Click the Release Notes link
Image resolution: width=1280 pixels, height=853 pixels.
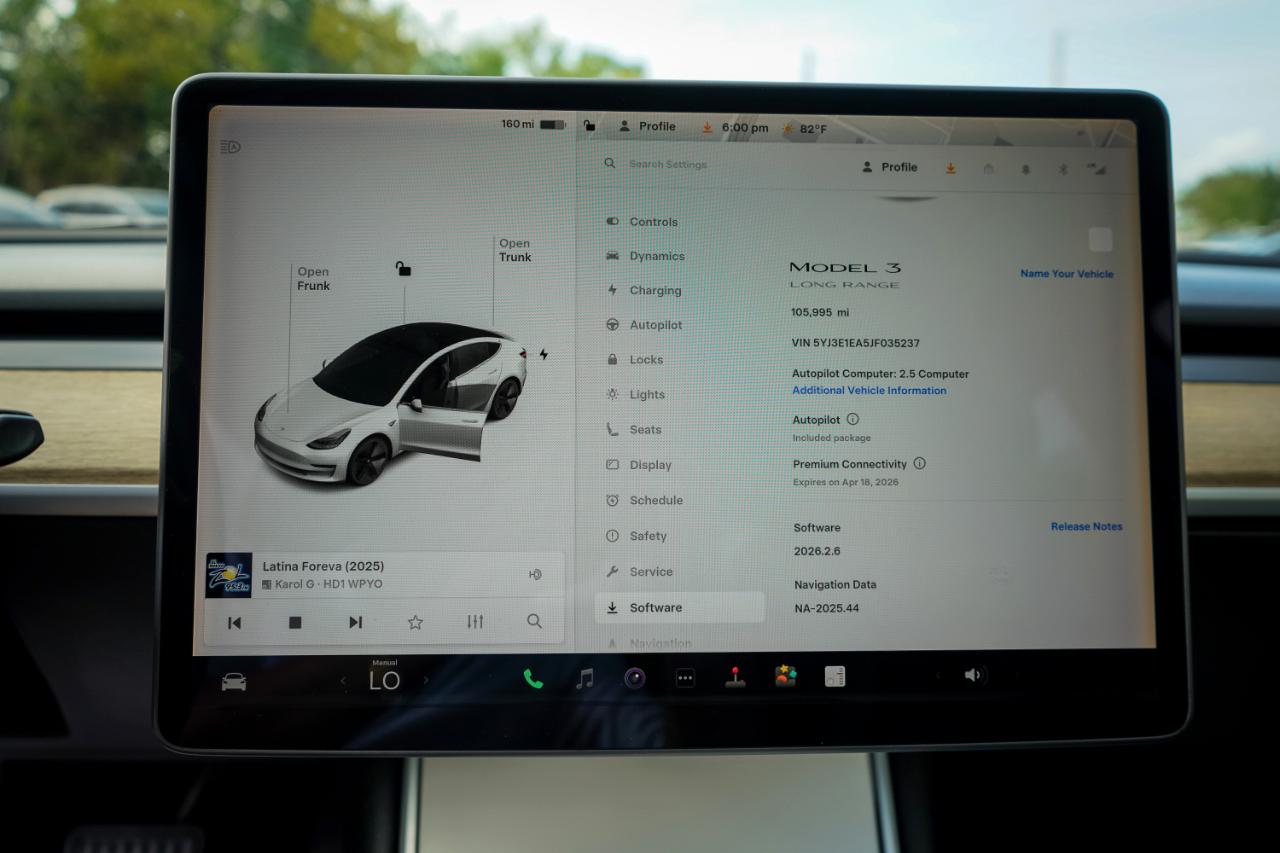pyautogui.click(x=1086, y=527)
